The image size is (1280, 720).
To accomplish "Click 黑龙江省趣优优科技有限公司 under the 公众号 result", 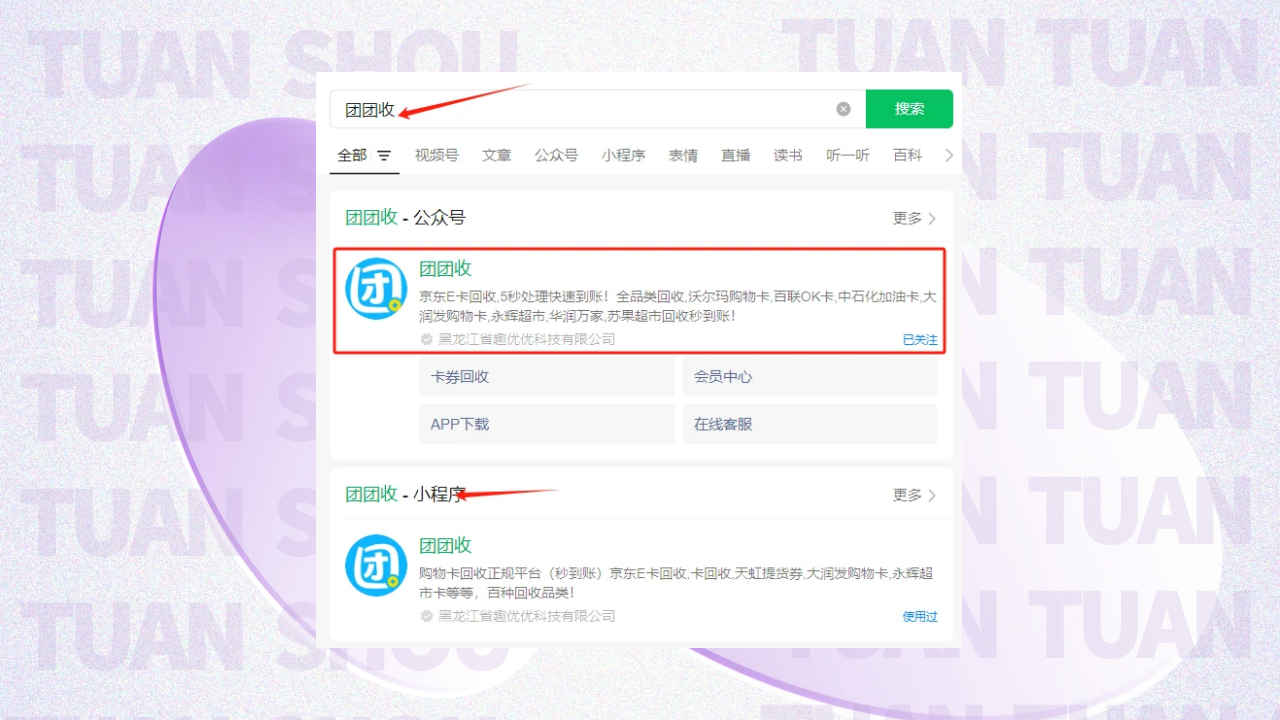I will pos(527,340).
